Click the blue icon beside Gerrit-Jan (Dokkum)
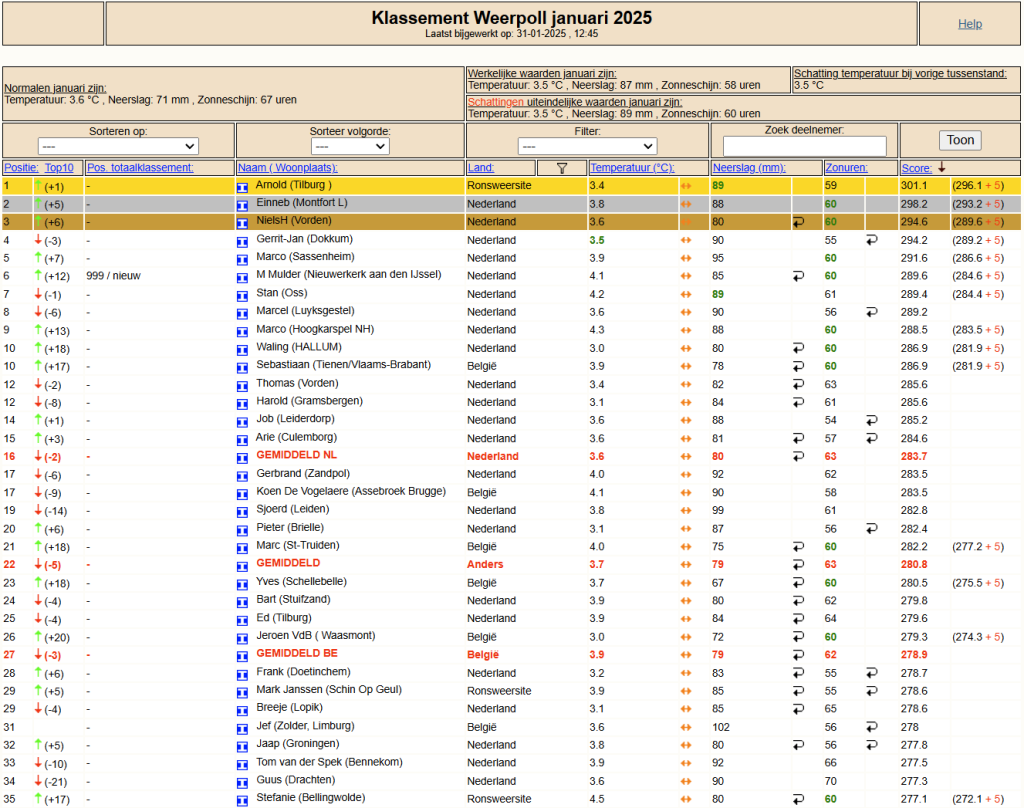This screenshot has height=808, width=1024. (x=242, y=242)
